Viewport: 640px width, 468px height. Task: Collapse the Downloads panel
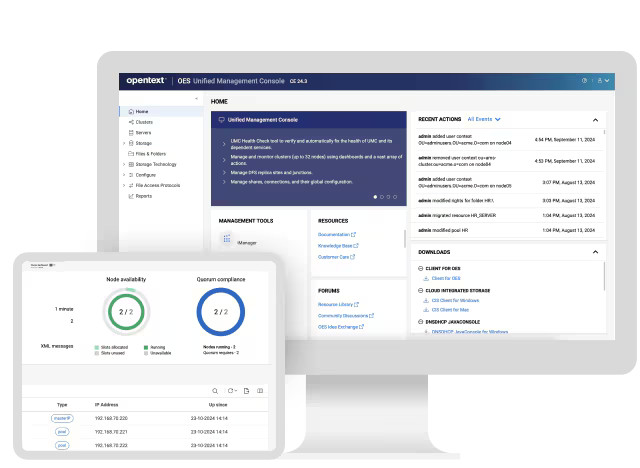[x=595, y=252]
